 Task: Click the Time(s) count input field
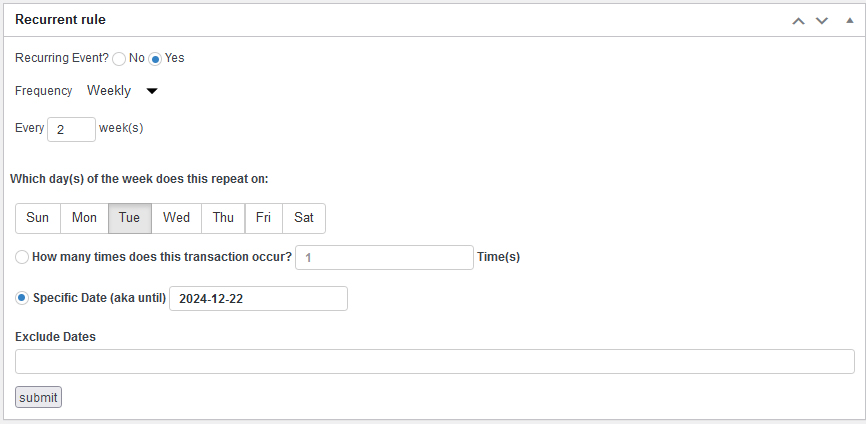[384, 257]
